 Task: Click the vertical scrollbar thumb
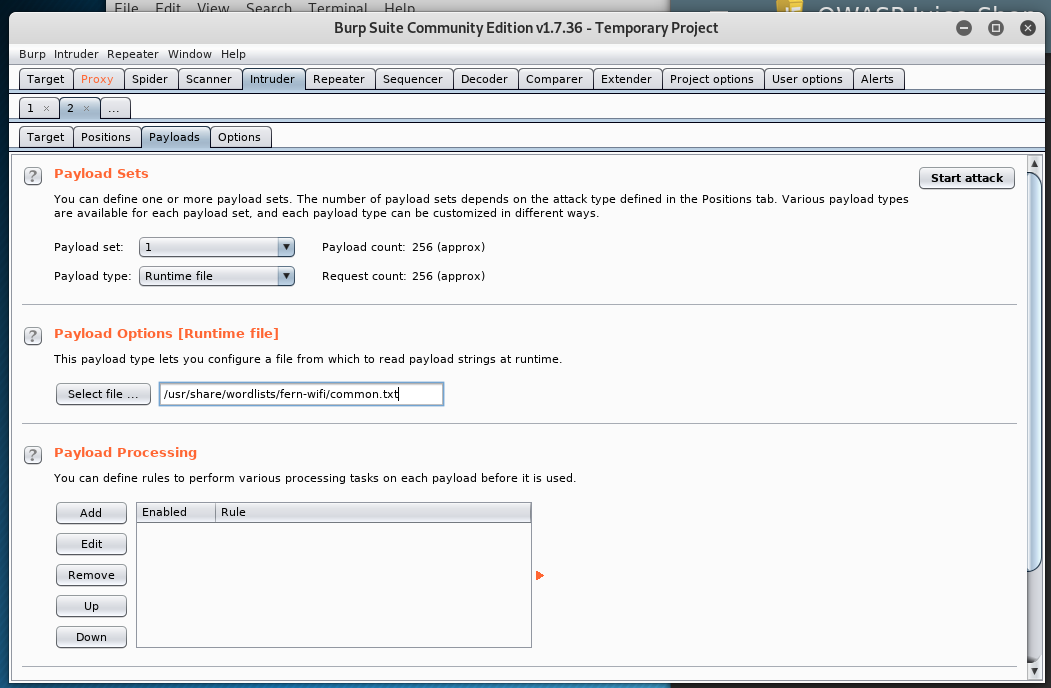[x=1034, y=372]
